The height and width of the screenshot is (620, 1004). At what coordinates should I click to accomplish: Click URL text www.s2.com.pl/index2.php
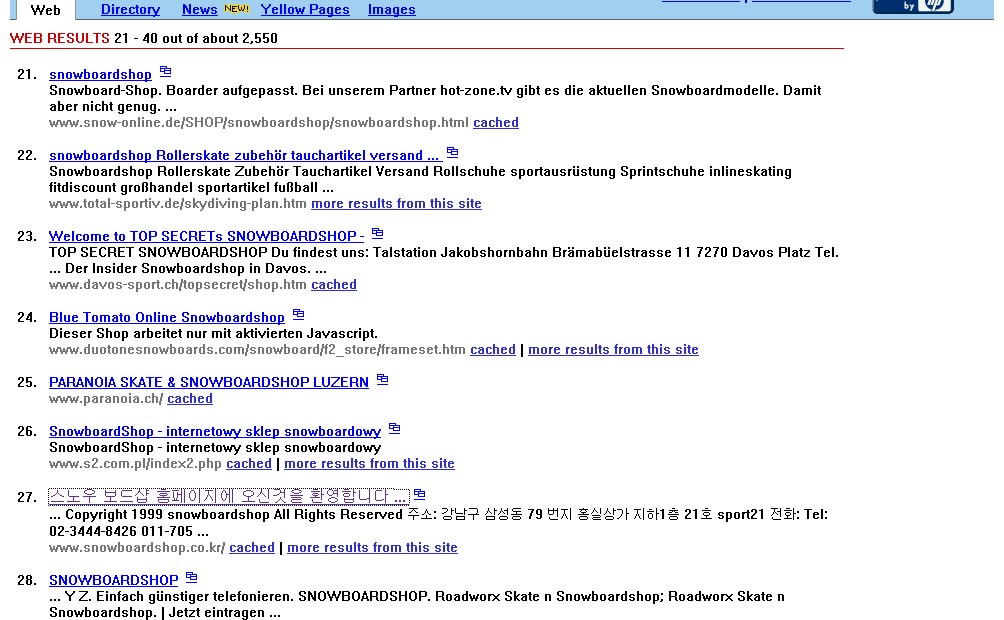coord(136,464)
